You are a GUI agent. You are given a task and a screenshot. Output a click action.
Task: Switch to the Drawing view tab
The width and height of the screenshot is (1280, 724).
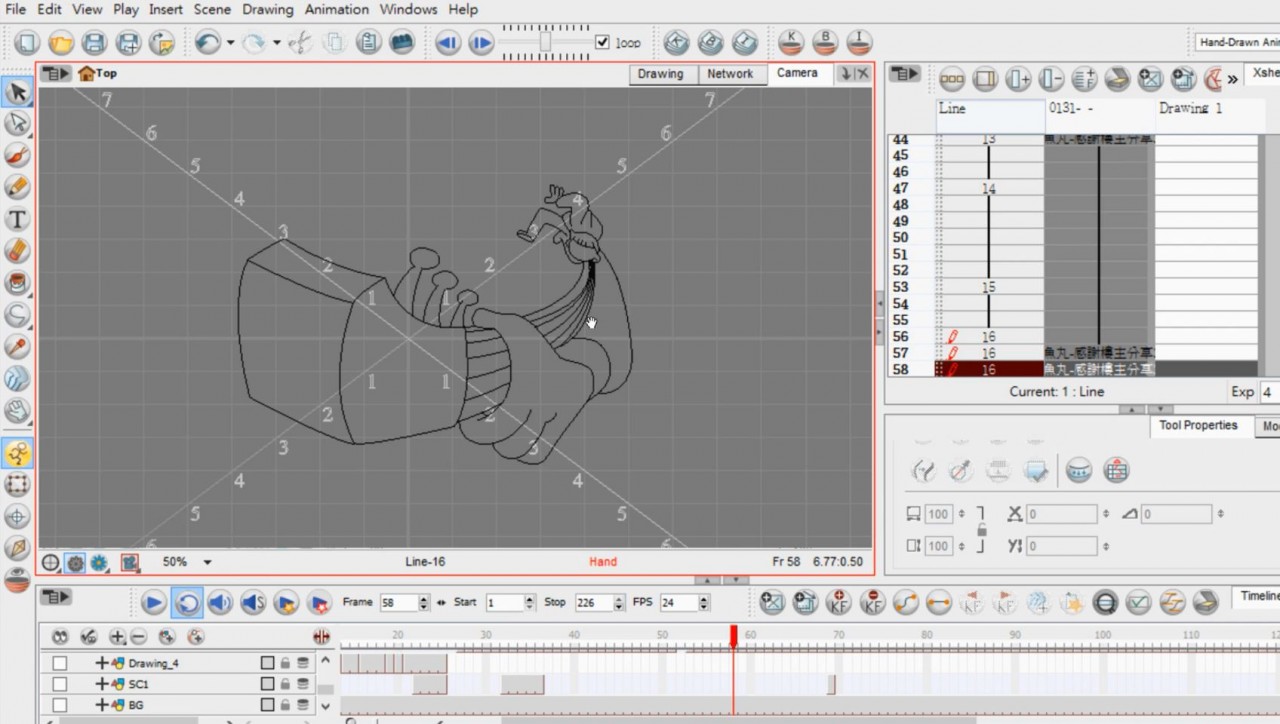[x=660, y=74]
